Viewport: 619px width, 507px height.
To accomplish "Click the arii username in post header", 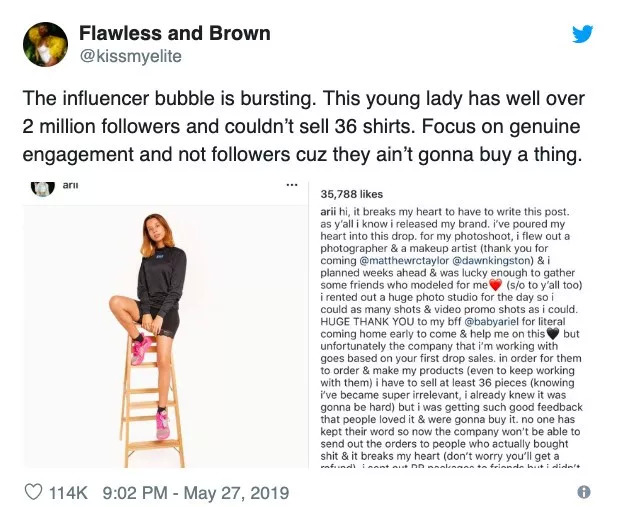I will coord(71,185).
